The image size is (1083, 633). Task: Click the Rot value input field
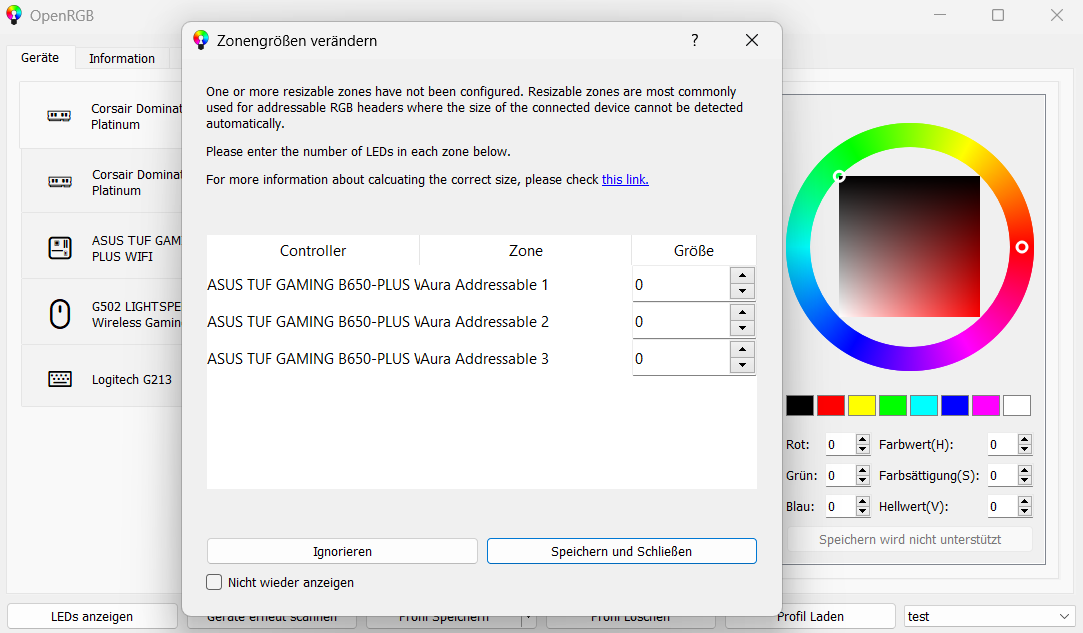(841, 444)
